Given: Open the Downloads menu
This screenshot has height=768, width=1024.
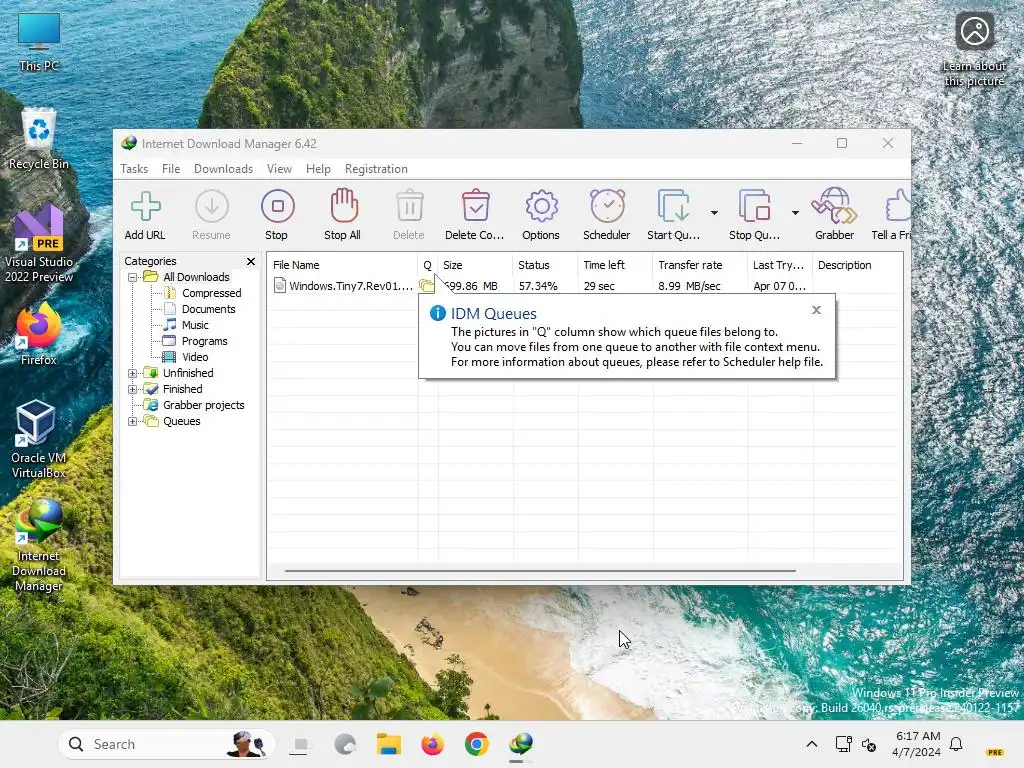Looking at the screenshot, I should coord(223,168).
